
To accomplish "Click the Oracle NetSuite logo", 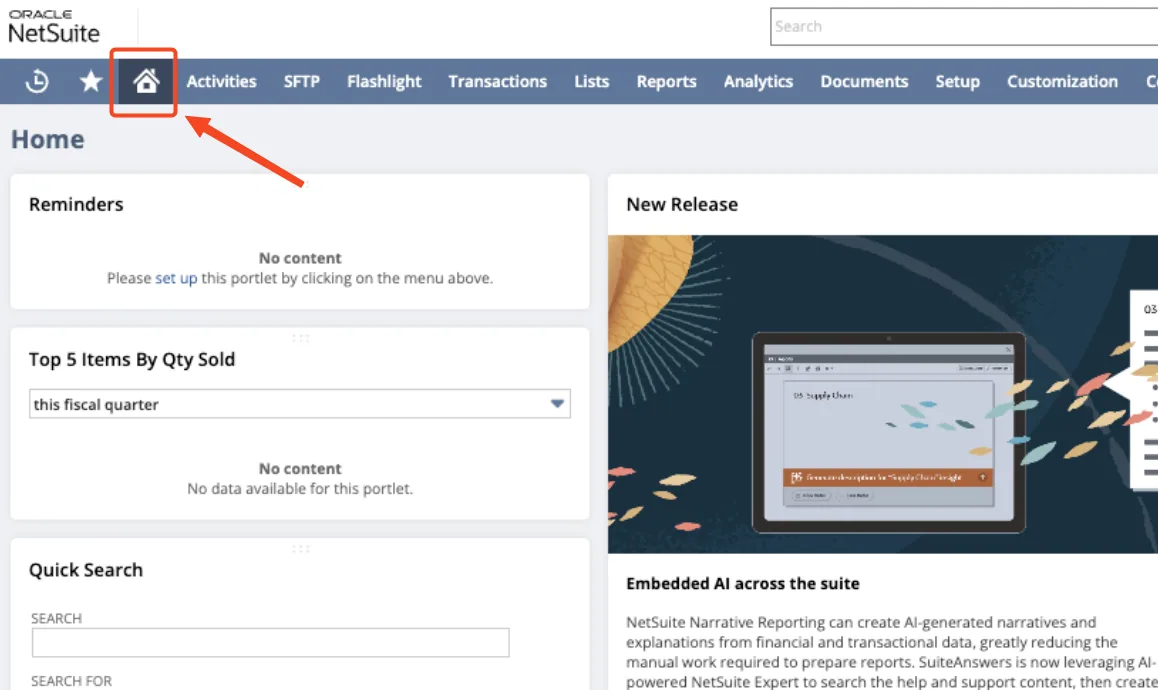I will [x=54, y=27].
